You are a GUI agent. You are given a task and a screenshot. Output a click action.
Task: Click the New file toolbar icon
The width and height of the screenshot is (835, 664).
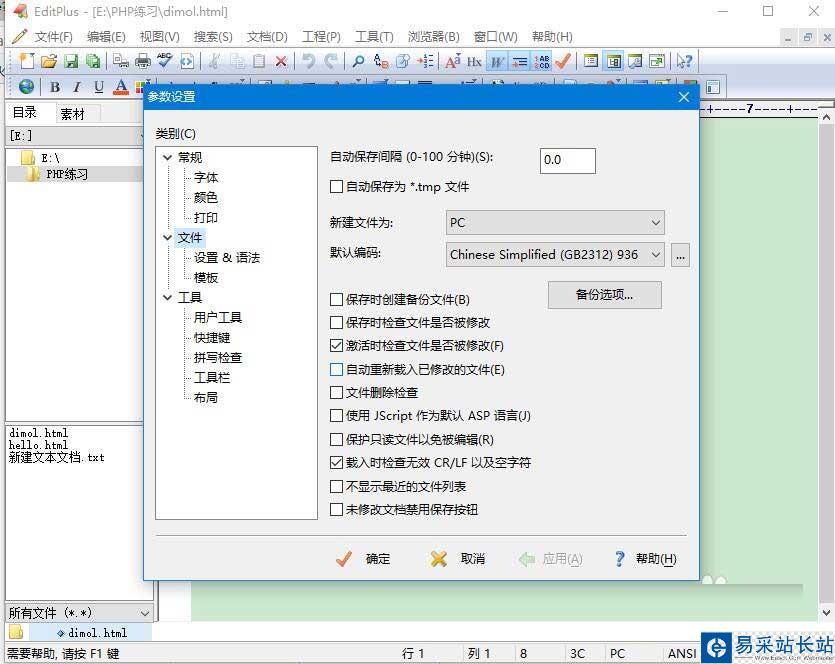(26, 61)
